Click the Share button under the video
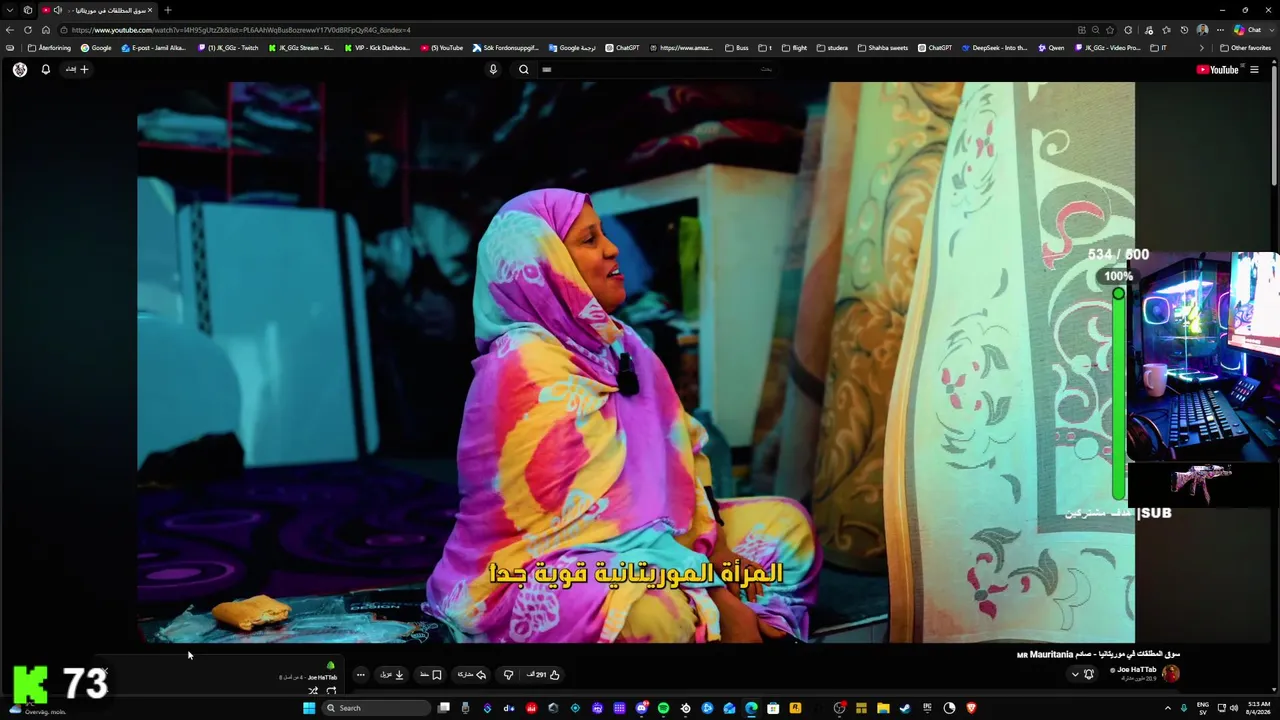Image resolution: width=1280 pixels, height=720 pixels. (472, 675)
